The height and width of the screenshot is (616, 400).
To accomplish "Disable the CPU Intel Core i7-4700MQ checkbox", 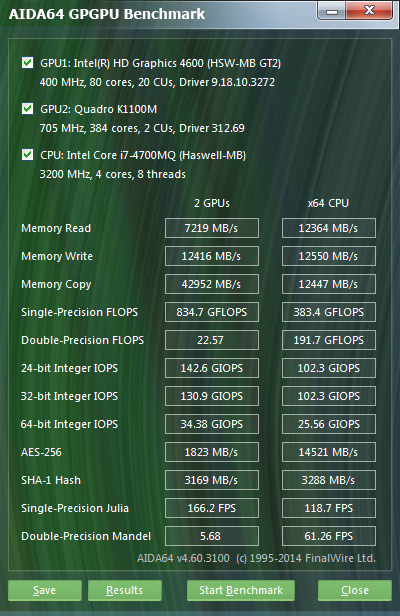I will pyautogui.click(x=28, y=155).
